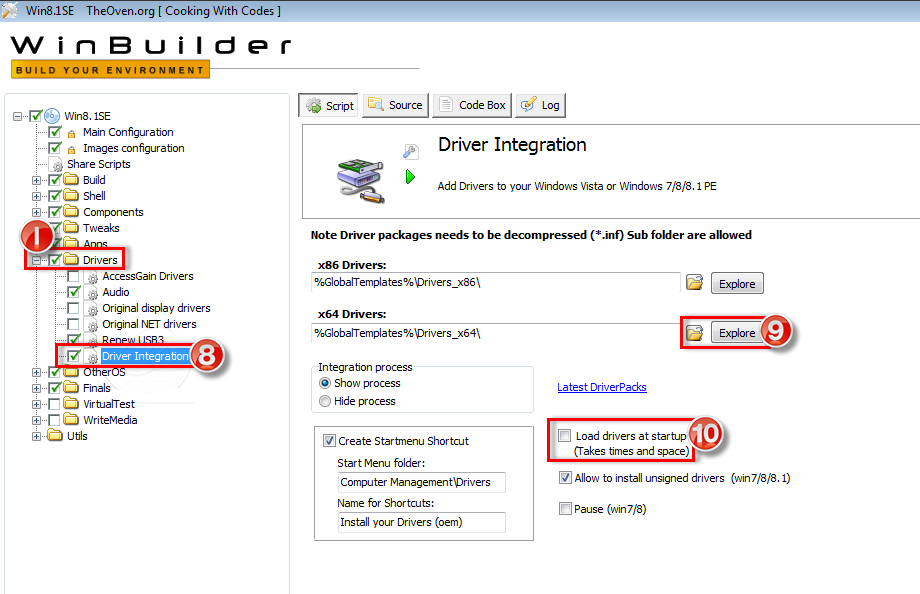Expand the VirtualTest folder node
Screen dimensions: 920x594
[x=36, y=404]
